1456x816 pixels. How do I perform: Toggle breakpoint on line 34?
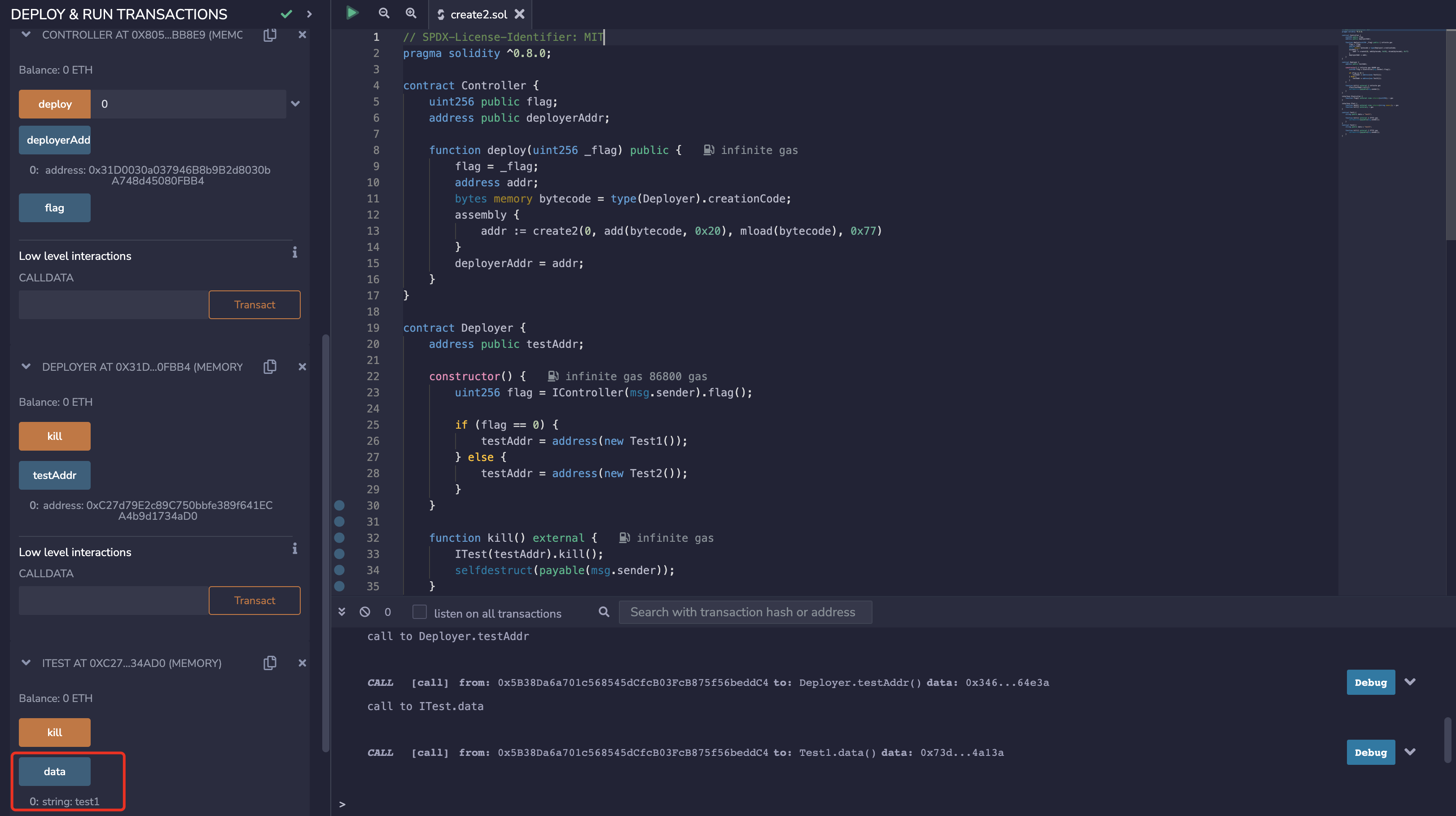coord(339,570)
